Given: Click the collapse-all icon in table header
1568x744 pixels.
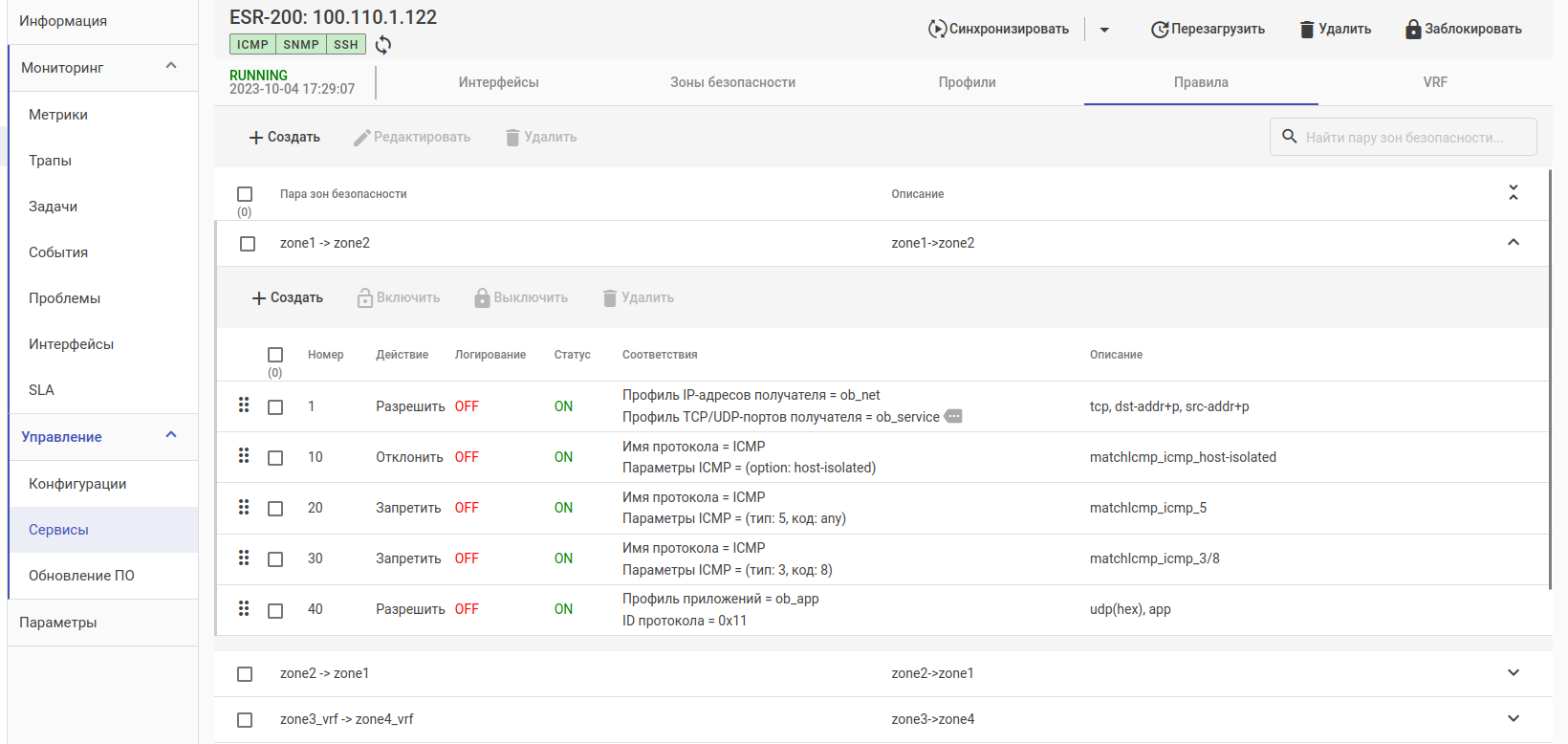Looking at the screenshot, I should 1513,193.
